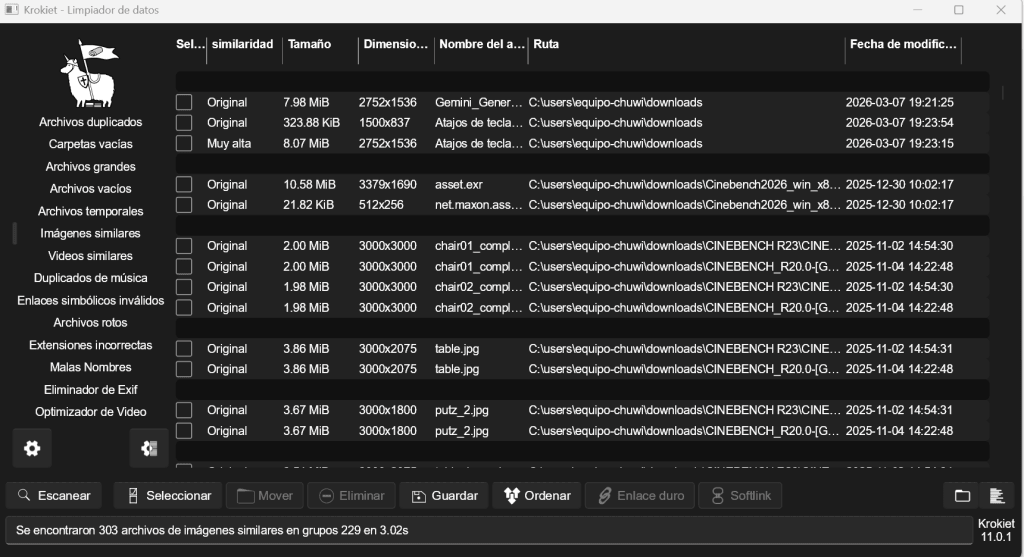Open the Seleccionar selection menu

168,496
